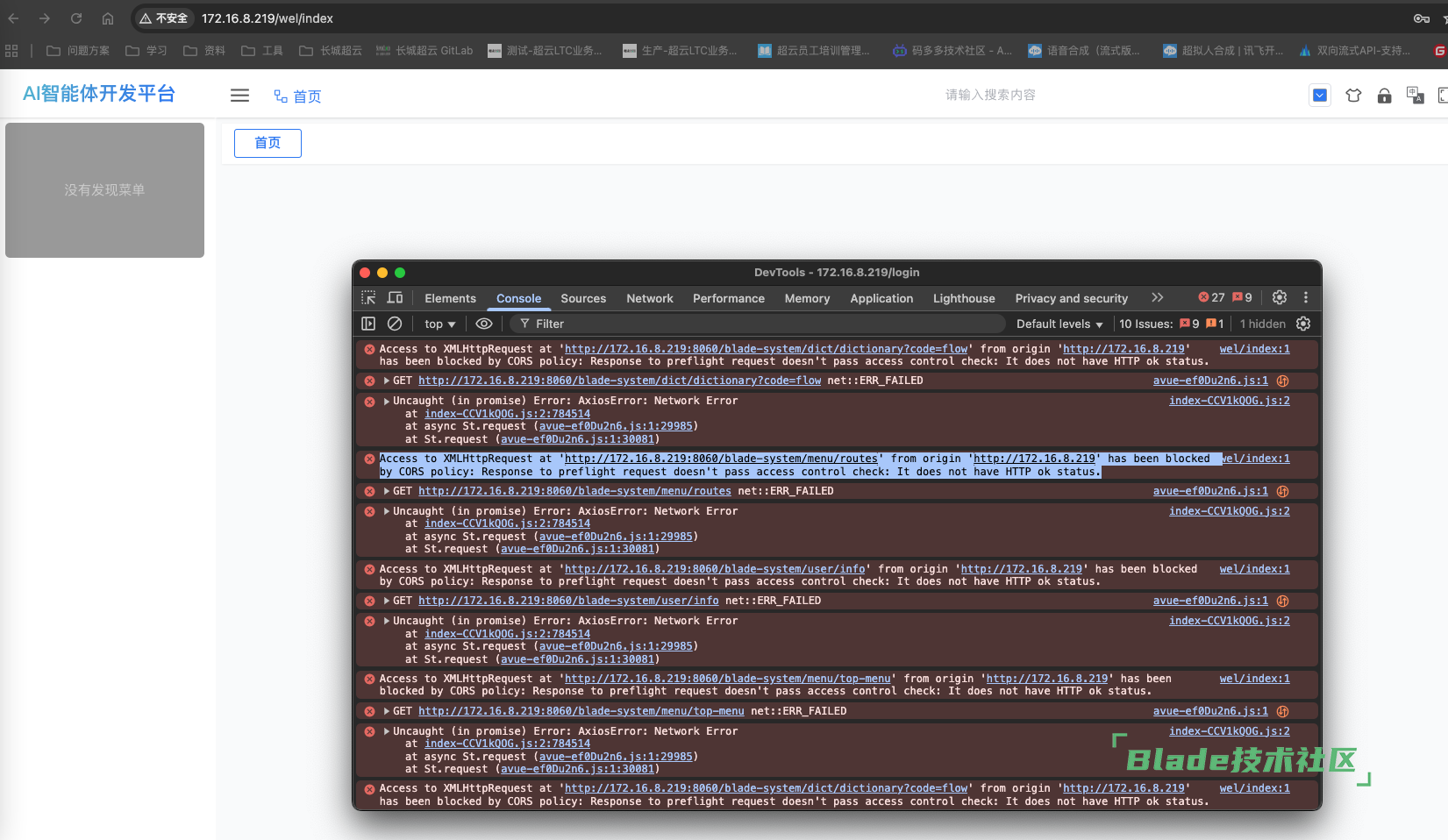Expand the GET dict/dictionary error row
The image size is (1448, 840).
tap(386, 381)
